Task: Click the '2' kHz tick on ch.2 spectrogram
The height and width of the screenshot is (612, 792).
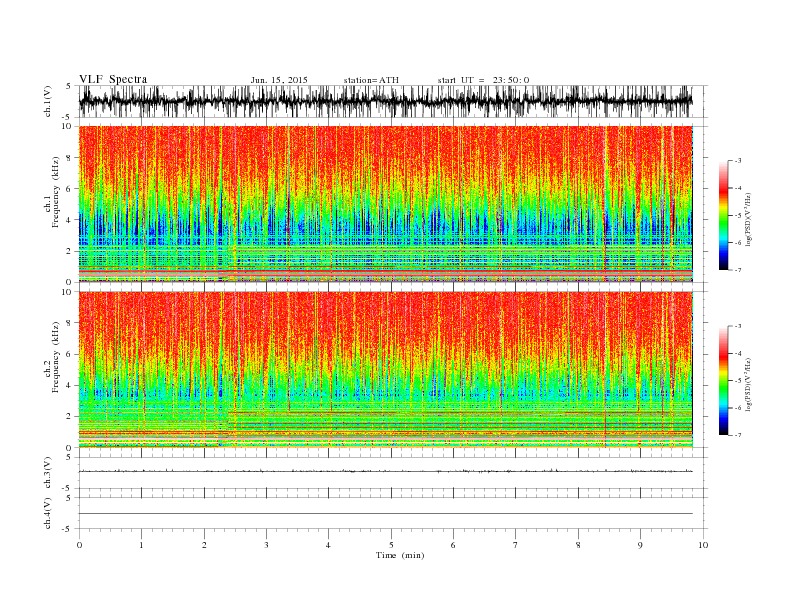Action: [x=69, y=417]
